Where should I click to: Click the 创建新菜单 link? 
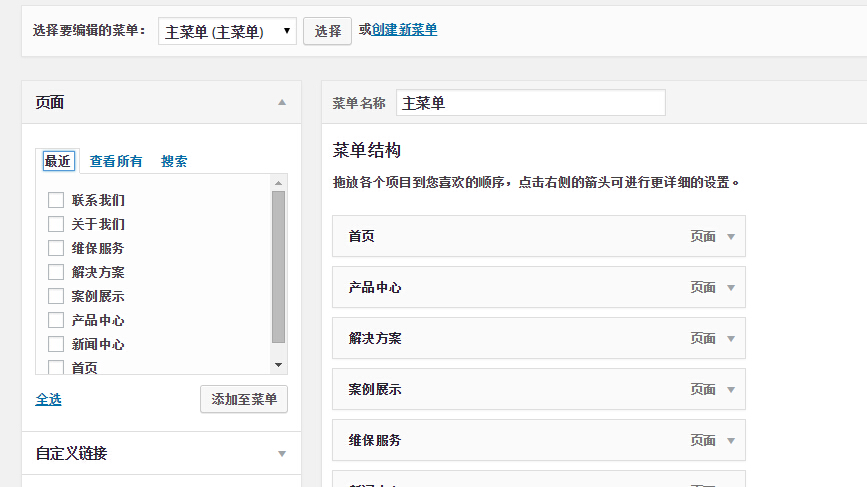pyautogui.click(x=404, y=30)
